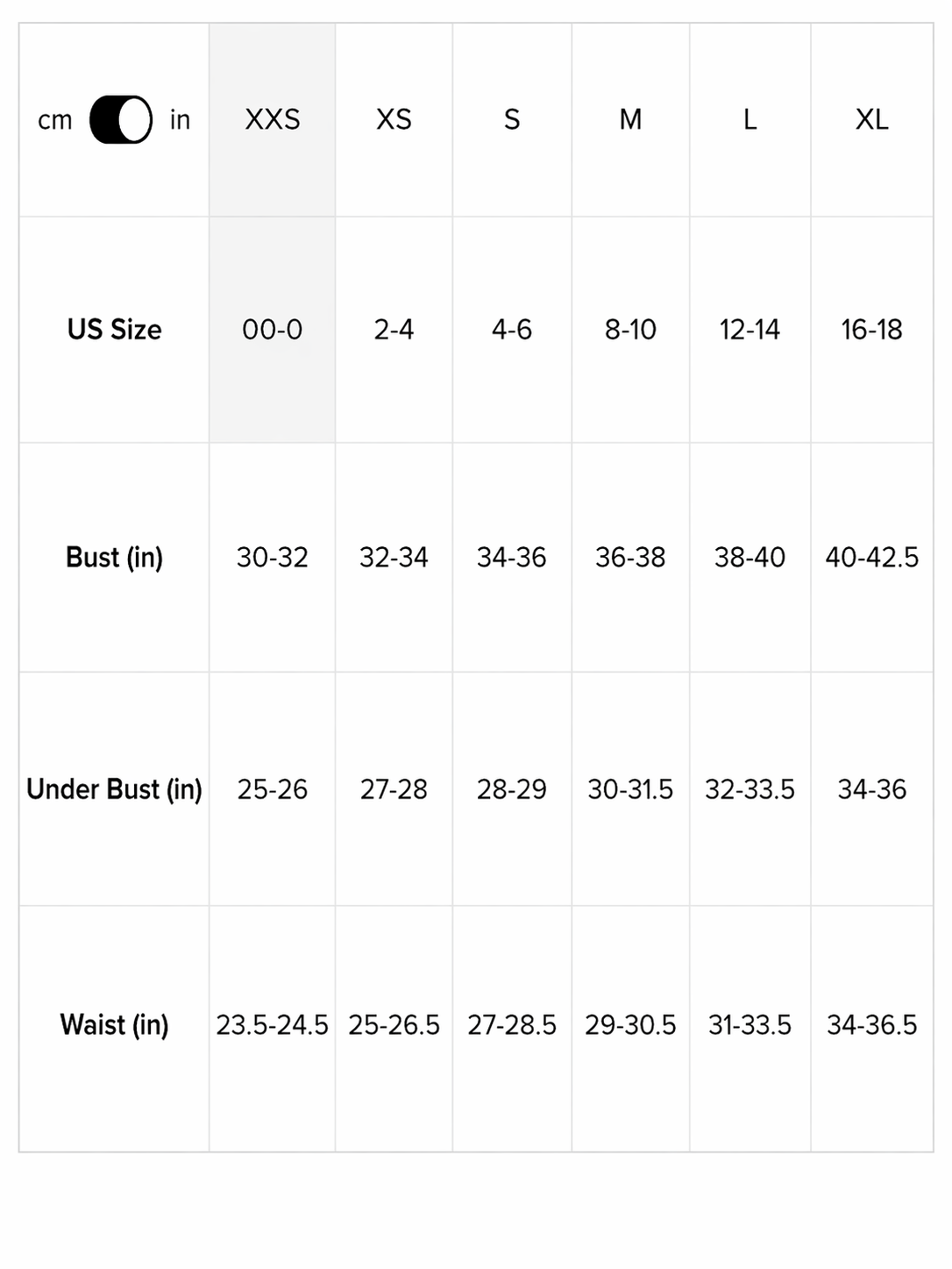Click the 40-42.5 bust measurement cell
The height and width of the screenshot is (1269, 952).
871,557
